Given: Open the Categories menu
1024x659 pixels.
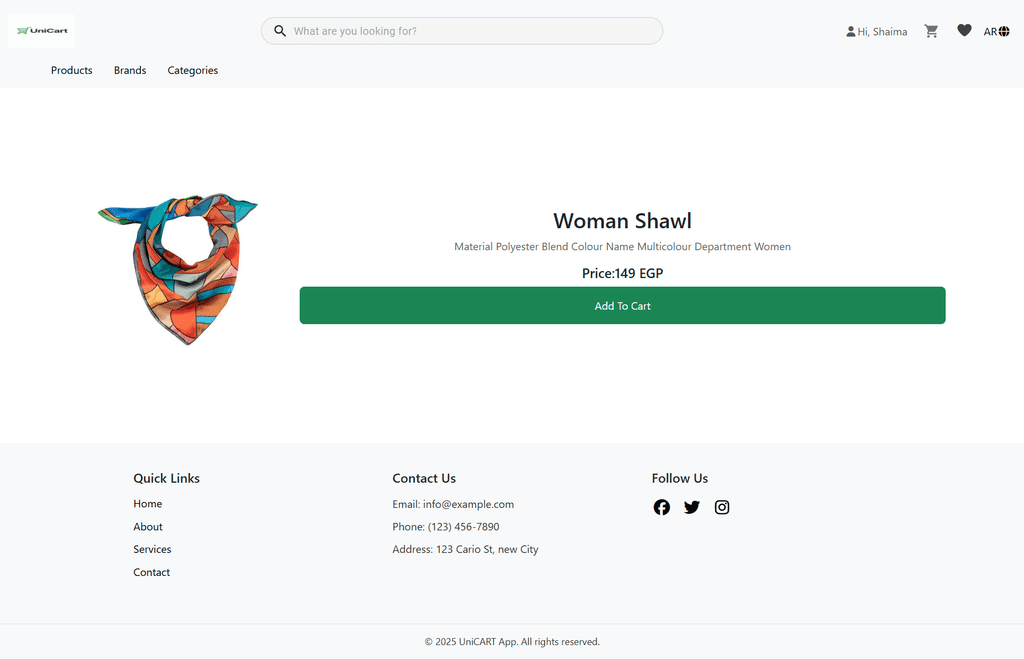Looking at the screenshot, I should pyautogui.click(x=193, y=71).
